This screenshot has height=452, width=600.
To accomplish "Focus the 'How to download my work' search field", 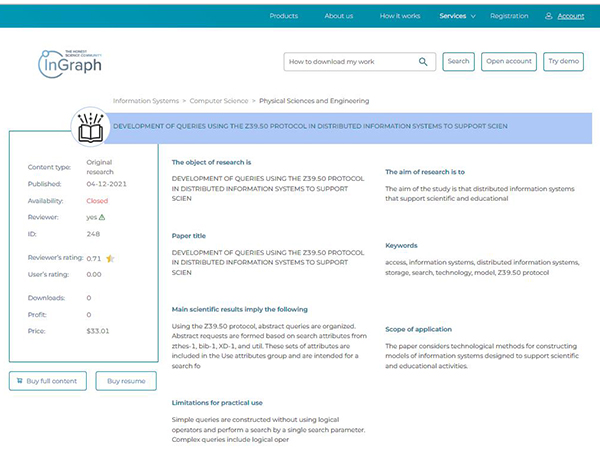I will pos(350,62).
